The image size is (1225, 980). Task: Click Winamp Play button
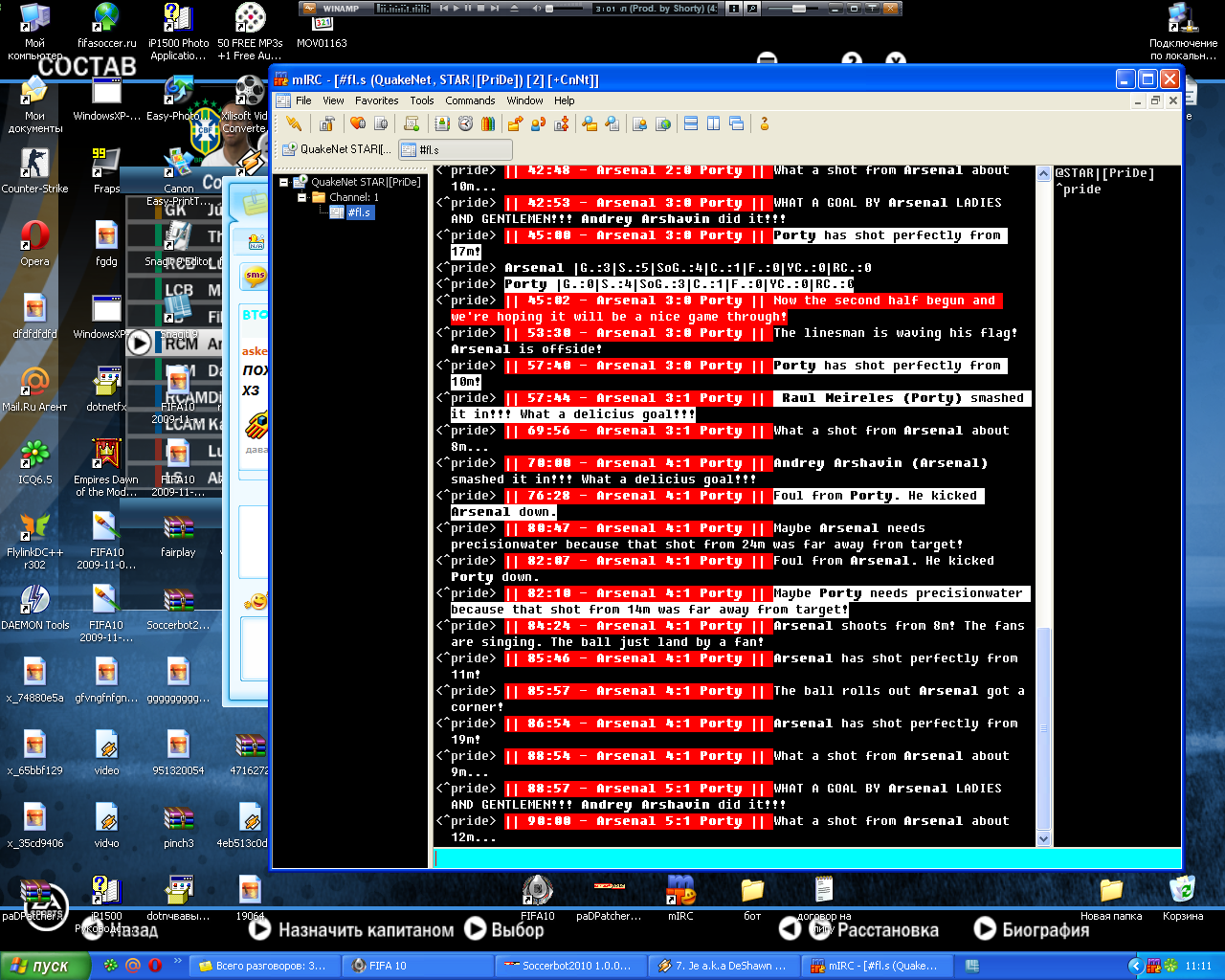[456, 9]
